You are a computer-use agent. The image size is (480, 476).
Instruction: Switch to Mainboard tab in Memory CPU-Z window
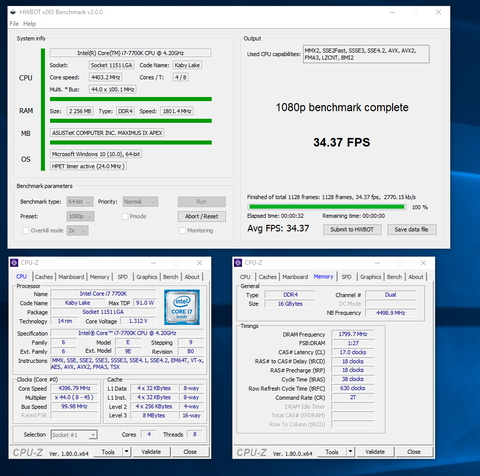295,277
